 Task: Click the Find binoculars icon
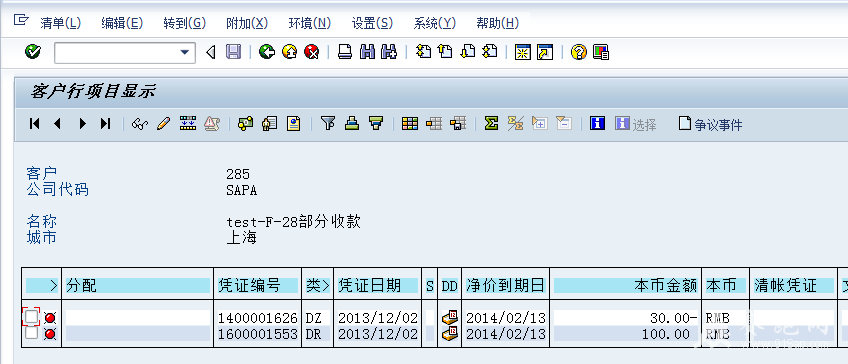(x=367, y=52)
